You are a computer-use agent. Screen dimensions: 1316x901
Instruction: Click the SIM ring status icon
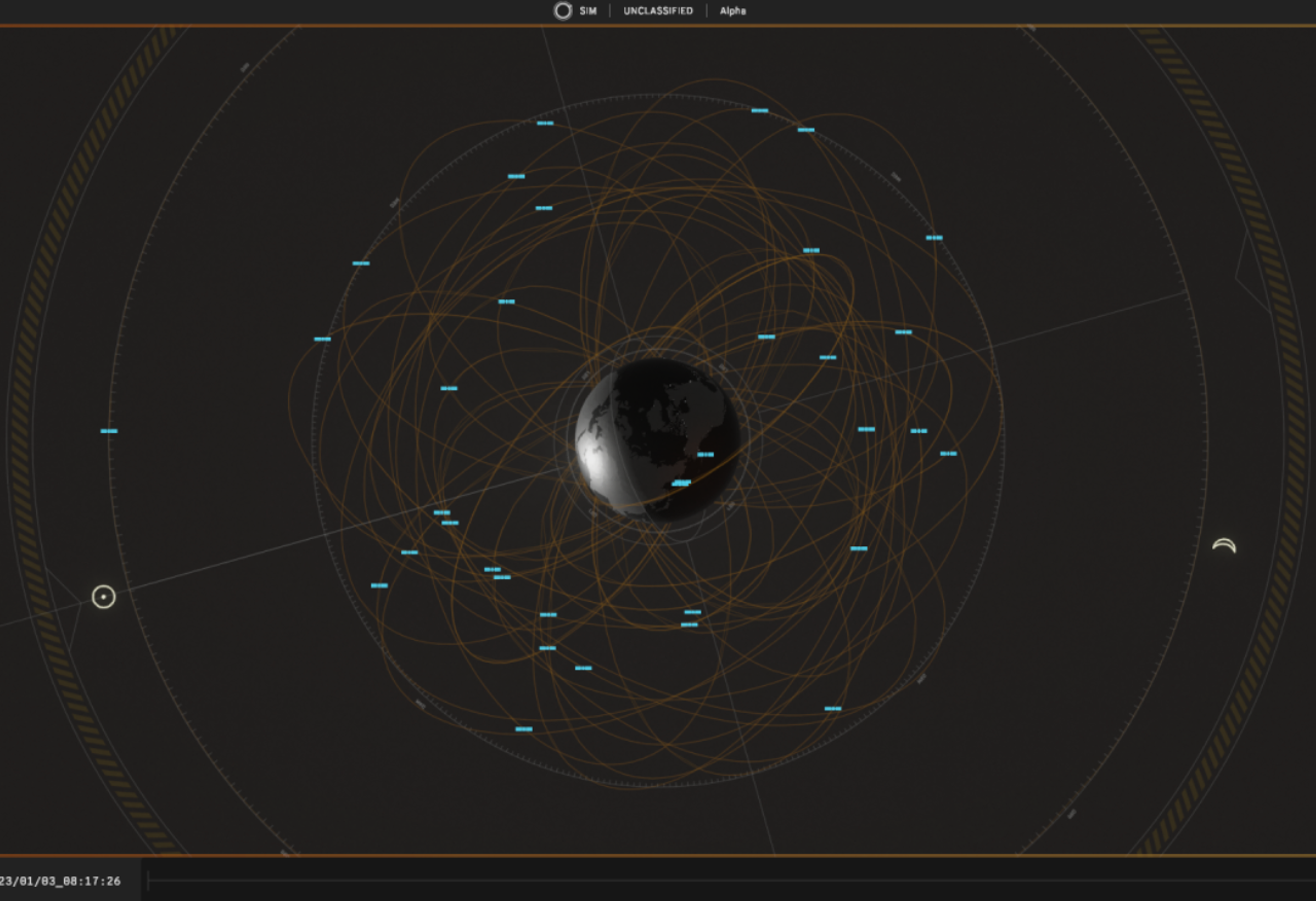coord(562,11)
